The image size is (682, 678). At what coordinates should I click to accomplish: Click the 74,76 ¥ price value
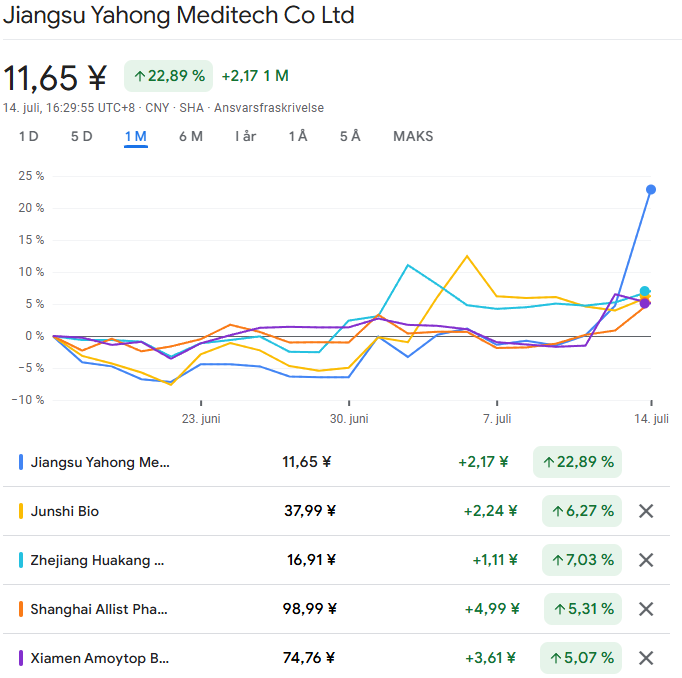pos(309,658)
